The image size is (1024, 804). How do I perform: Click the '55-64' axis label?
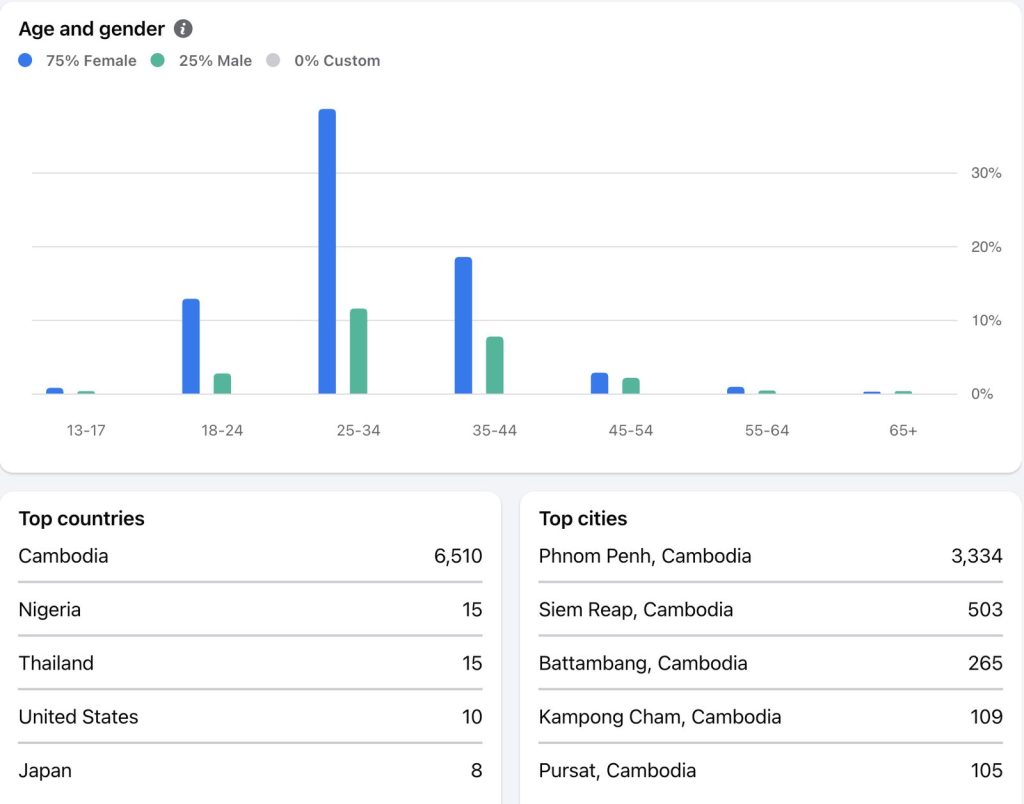click(767, 430)
